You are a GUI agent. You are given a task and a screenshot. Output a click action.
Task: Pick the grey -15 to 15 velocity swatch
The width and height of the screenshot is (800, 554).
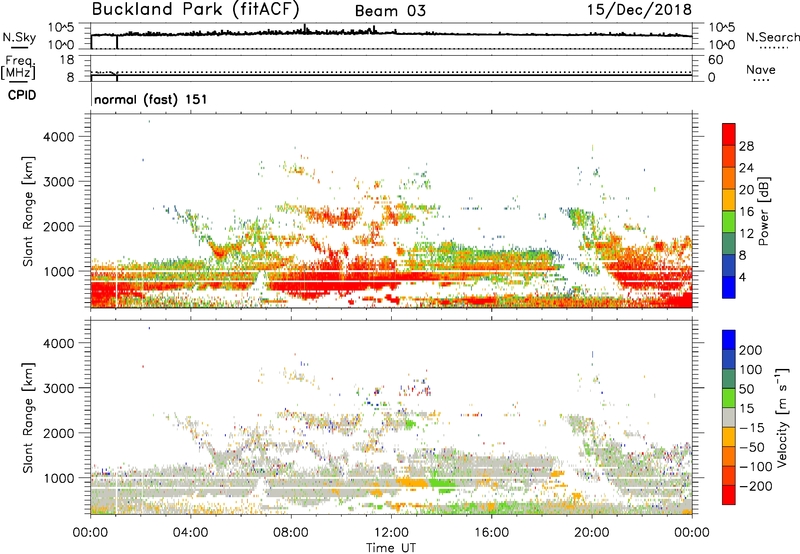(x=729, y=417)
